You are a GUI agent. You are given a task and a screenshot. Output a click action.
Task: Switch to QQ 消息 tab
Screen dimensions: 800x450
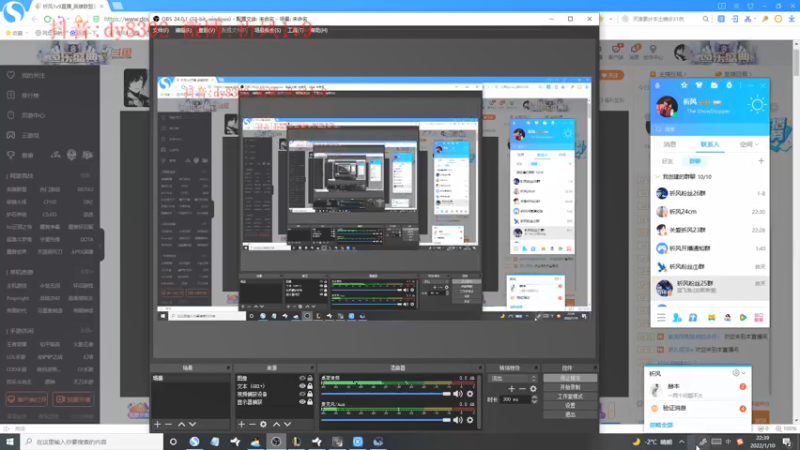[670, 145]
